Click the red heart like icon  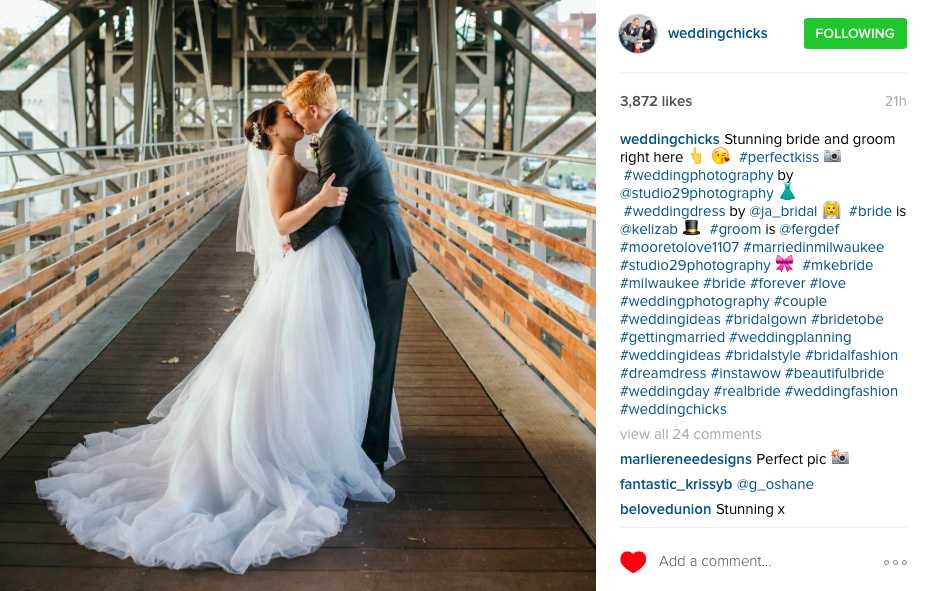coord(633,561)
